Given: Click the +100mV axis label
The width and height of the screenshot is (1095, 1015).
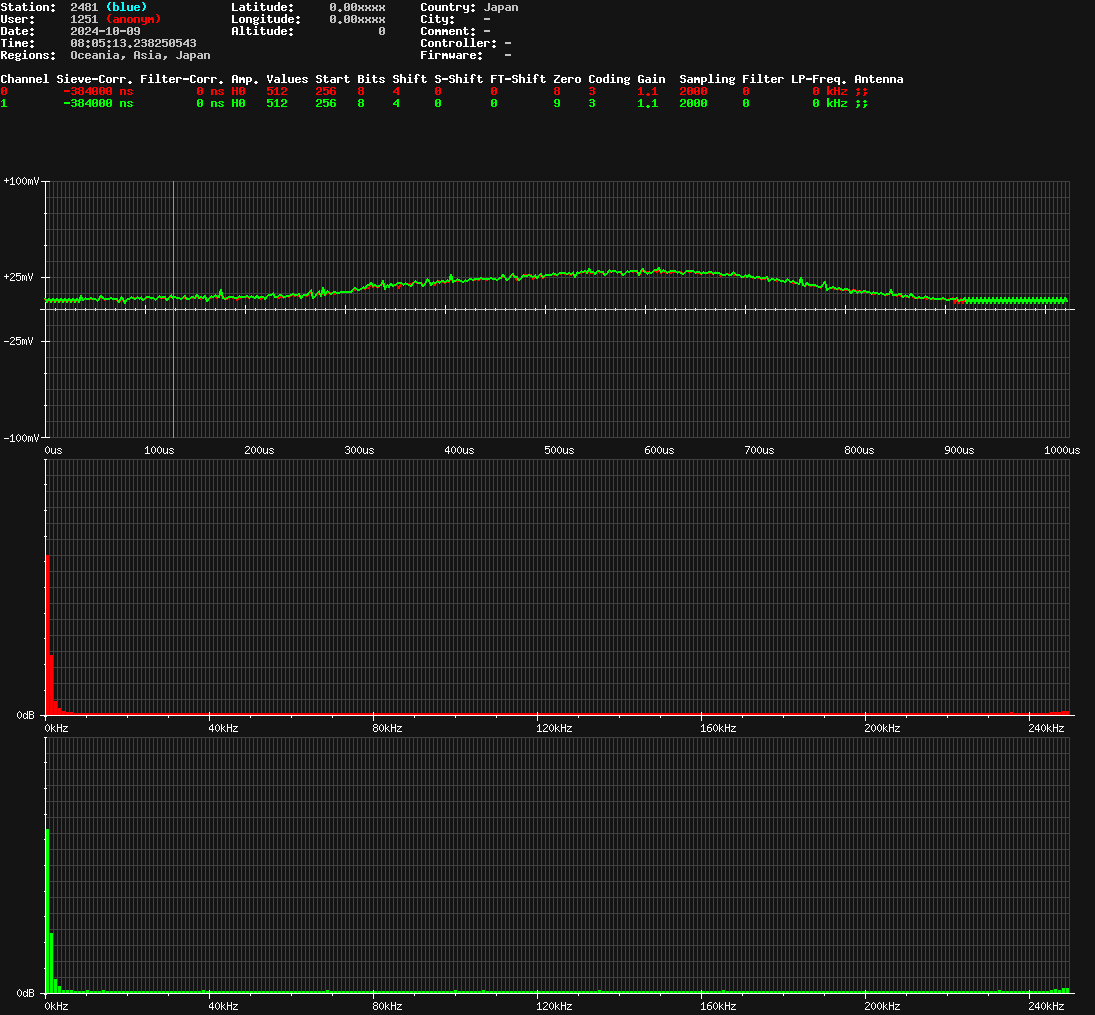Looking at the screenshot, I should pos(21,181).
